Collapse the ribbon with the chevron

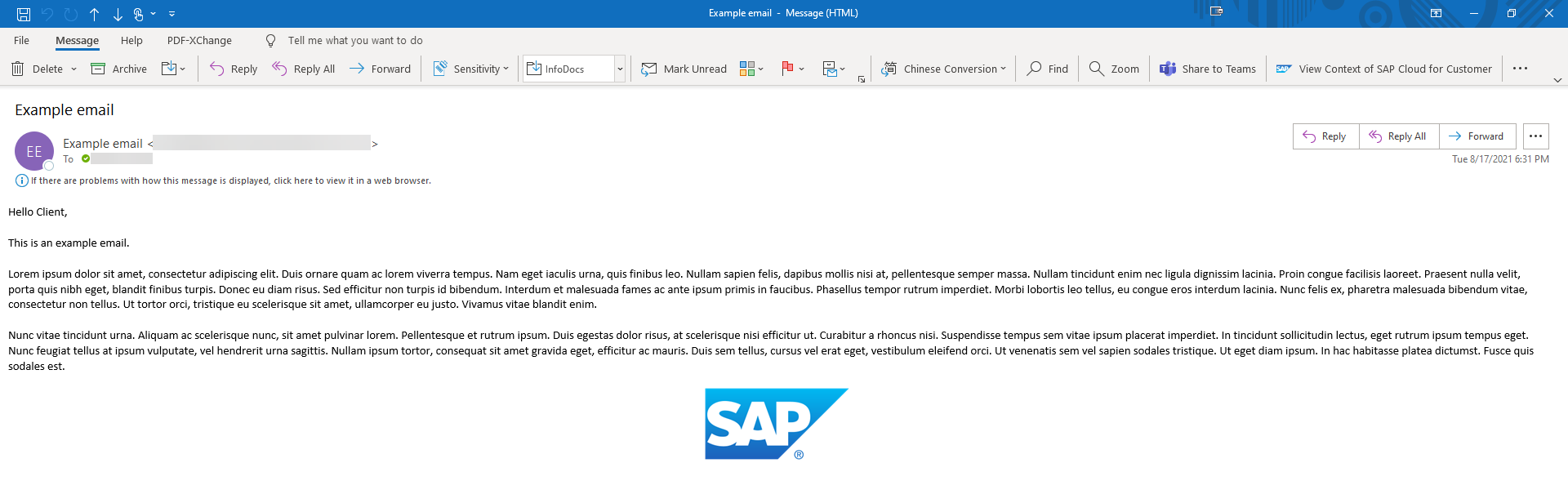point(1557,80)
